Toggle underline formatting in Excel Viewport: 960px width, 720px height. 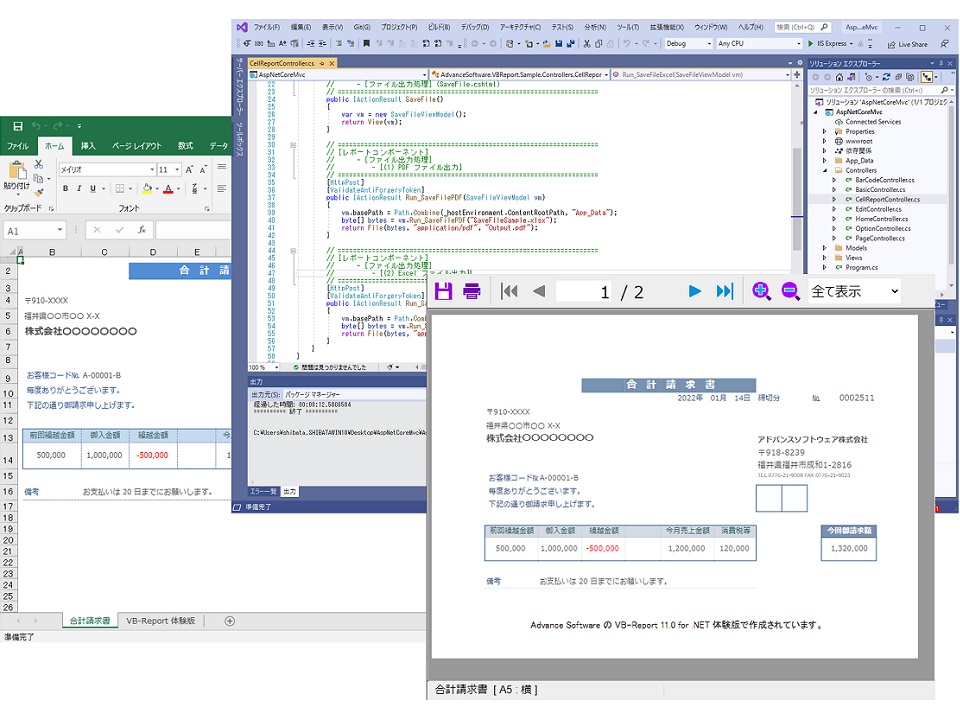93,189
